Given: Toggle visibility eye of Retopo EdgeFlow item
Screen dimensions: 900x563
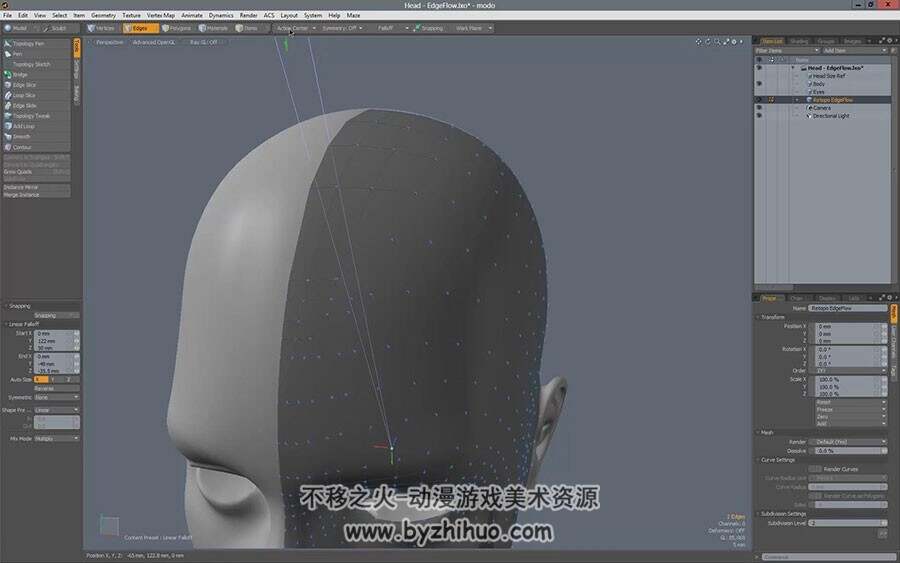Looking at the screenshot, I should point(759,100).
